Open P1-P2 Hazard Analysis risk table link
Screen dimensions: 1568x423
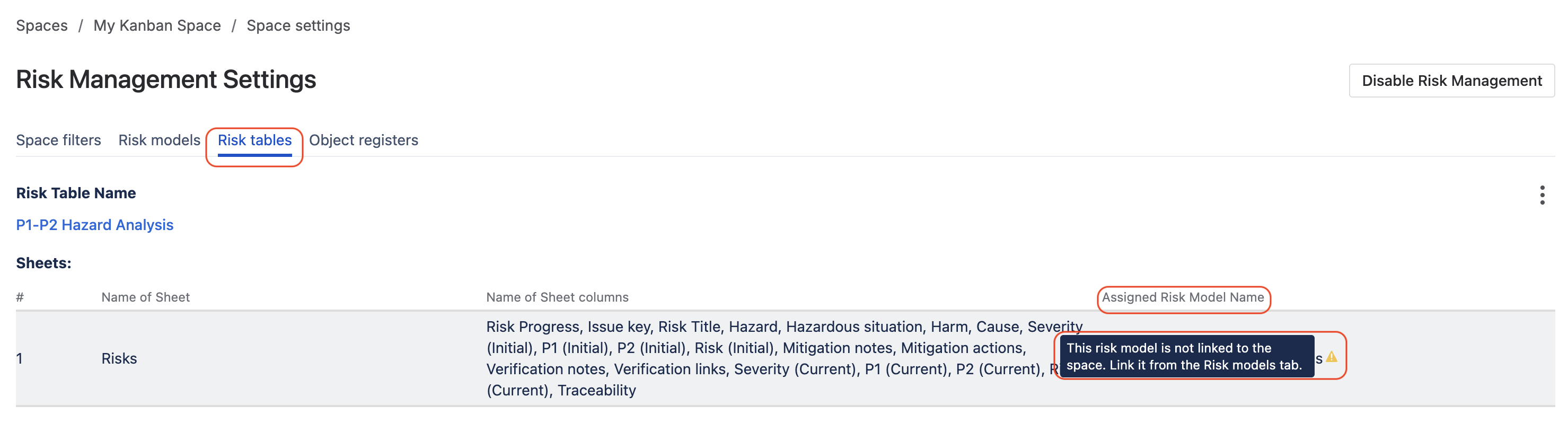(x=94, y=225)
